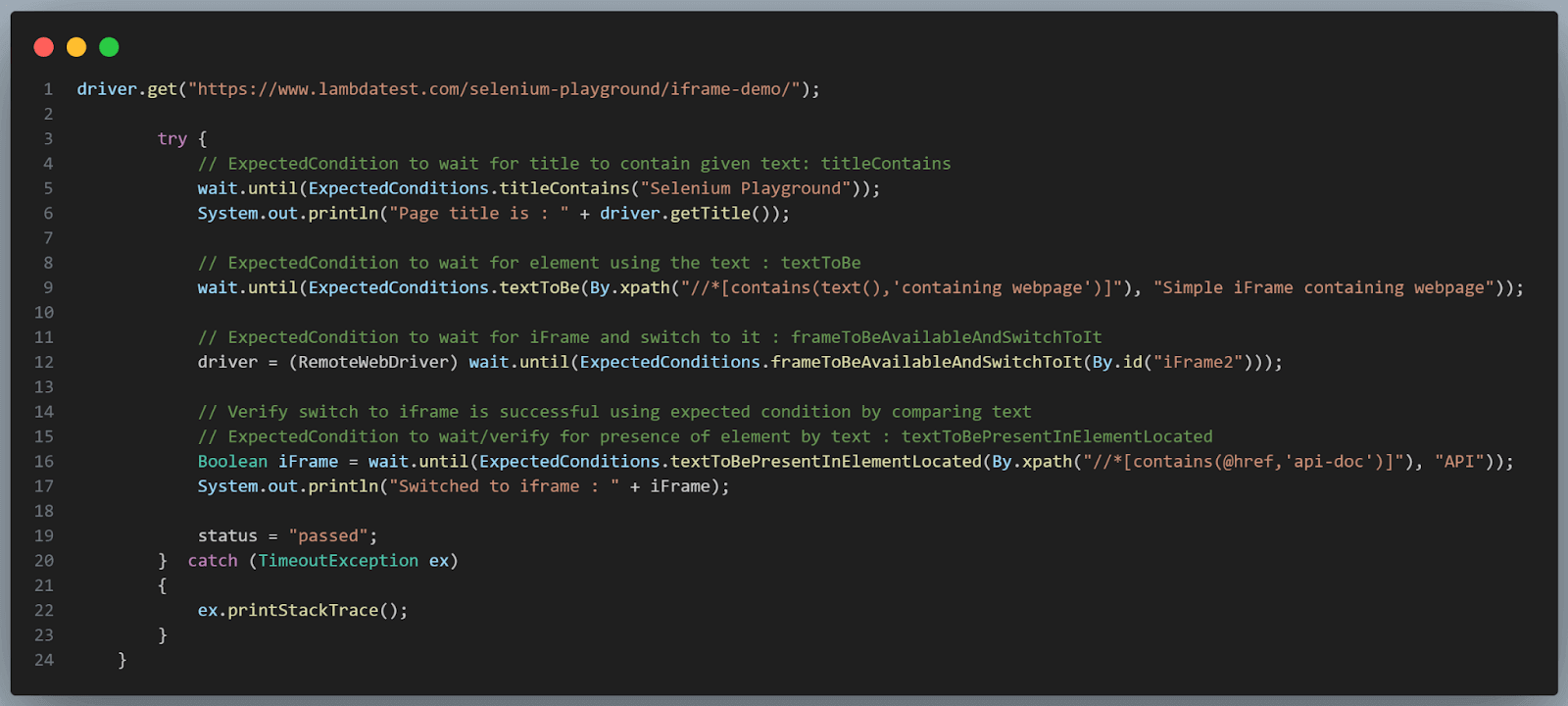
Task: Click the iframe-demo URL string on line 1
Action: click(x=494, y=89)
